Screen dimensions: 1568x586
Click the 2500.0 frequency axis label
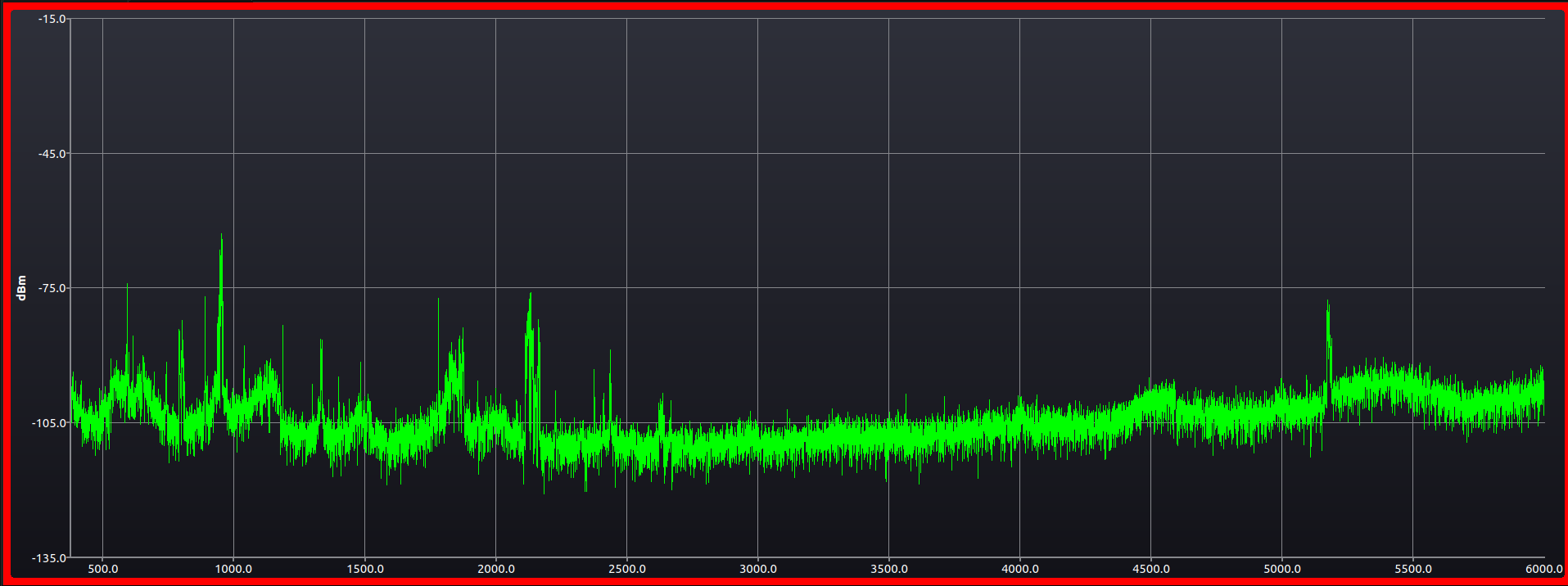626,569
